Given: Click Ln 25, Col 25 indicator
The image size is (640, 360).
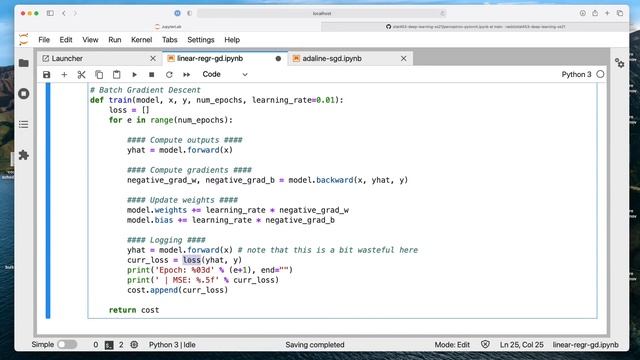Looking at the screenshot, I should pyautogui.click(x=522, y=345).
